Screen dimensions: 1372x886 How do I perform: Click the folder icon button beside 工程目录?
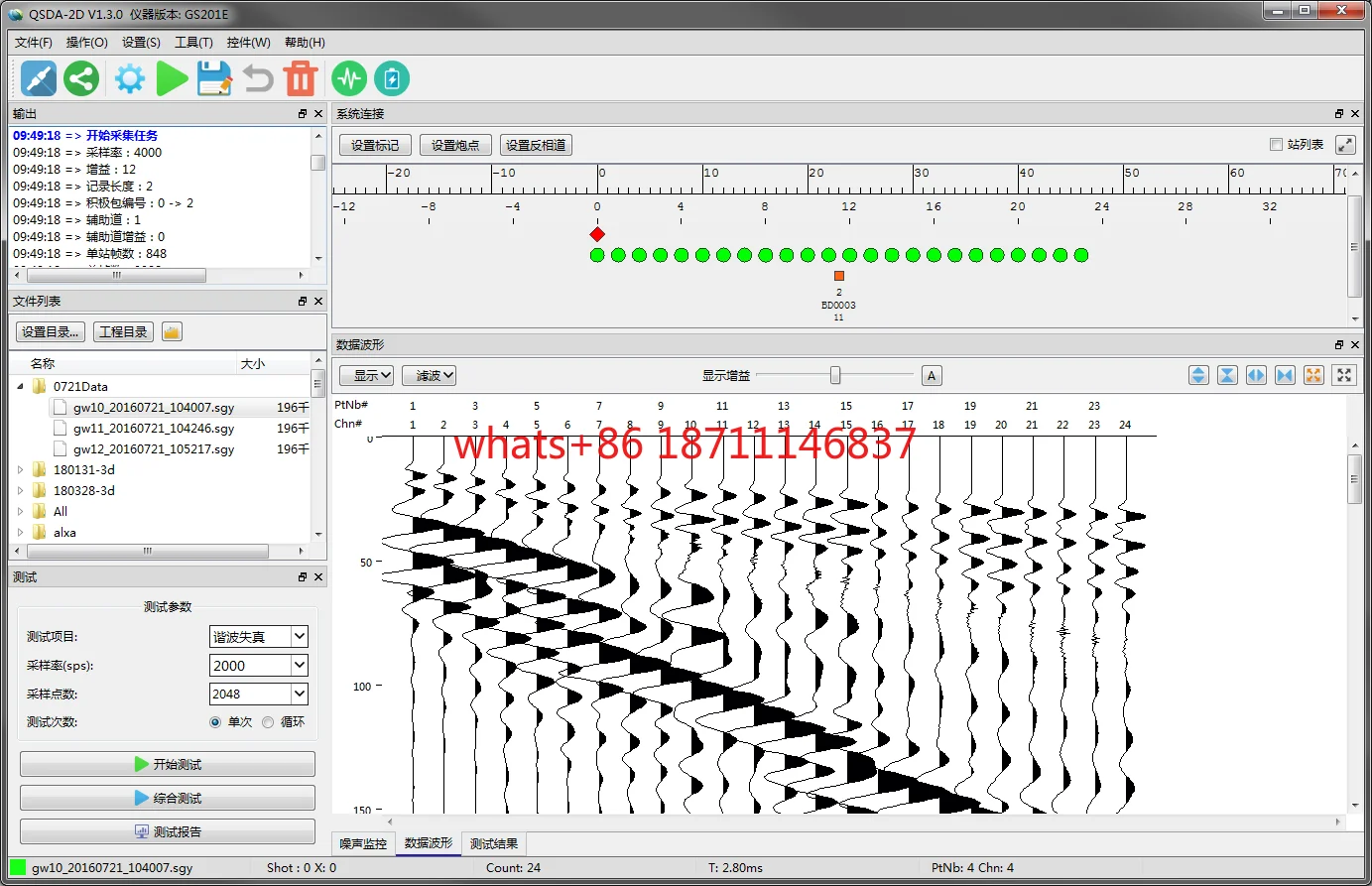172,332
